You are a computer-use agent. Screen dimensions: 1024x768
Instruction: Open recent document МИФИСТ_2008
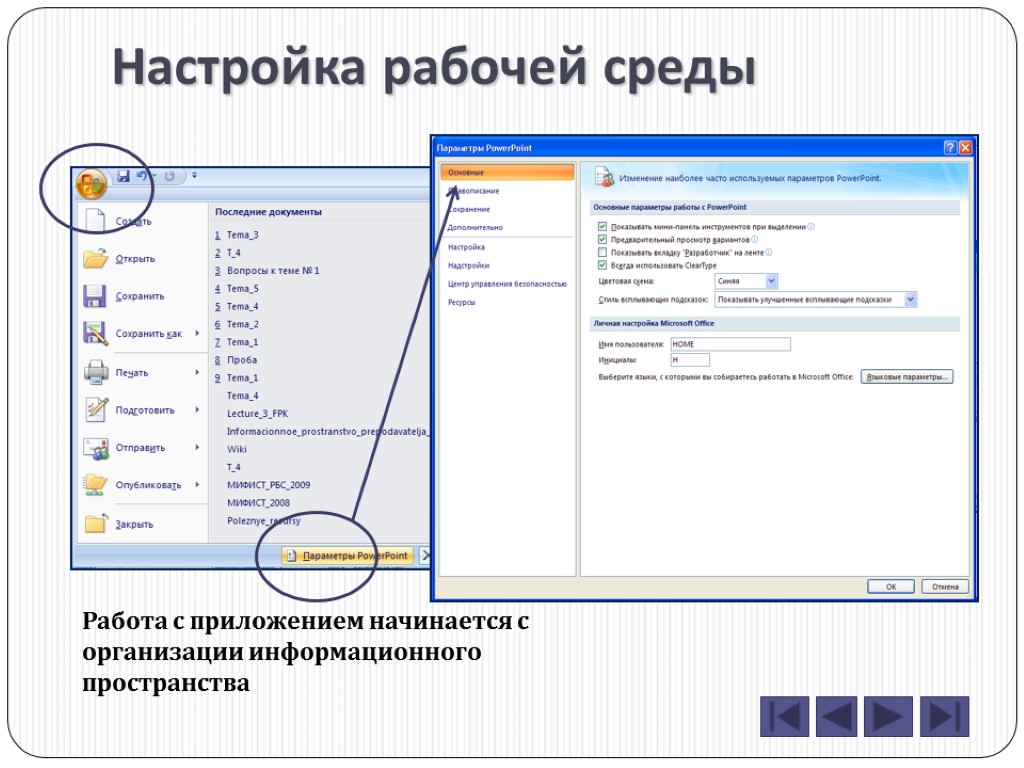coord(258,503)
